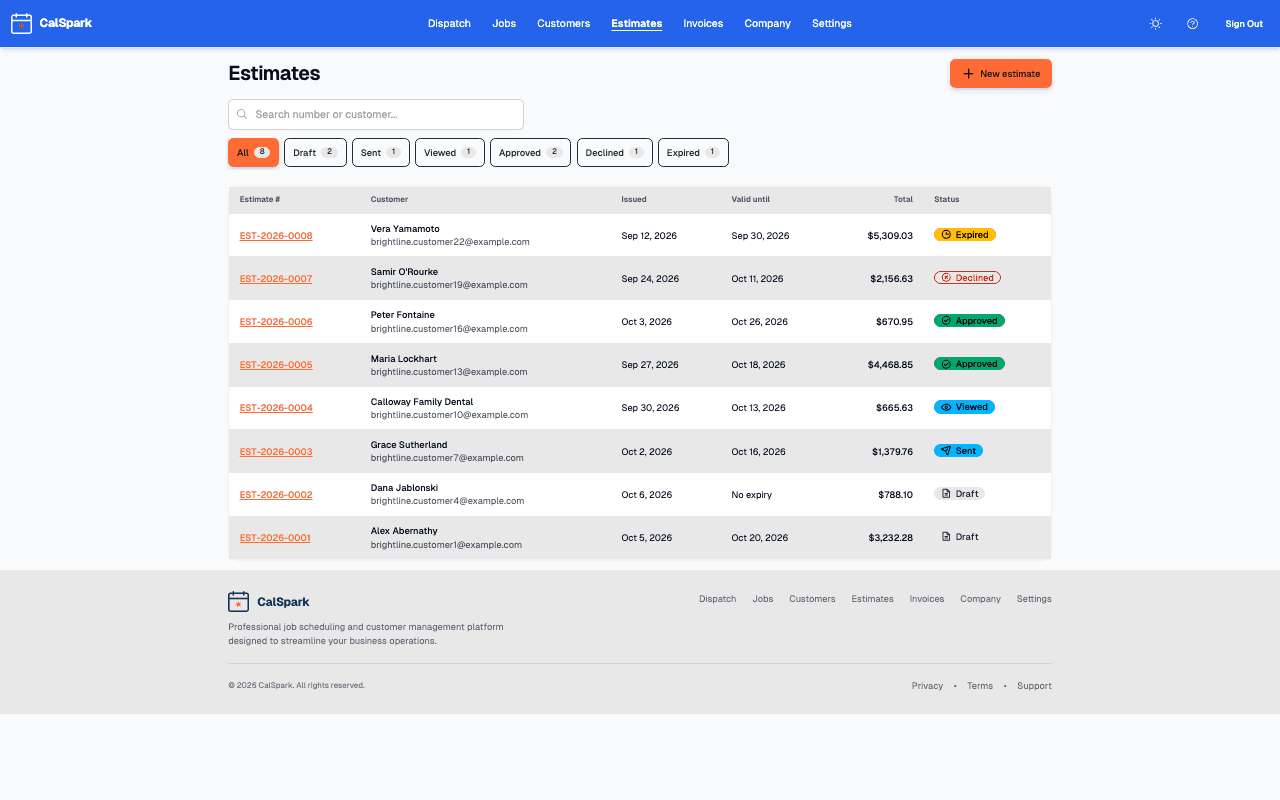
Task: Click the No expiry cell
Action: (752, 495)
